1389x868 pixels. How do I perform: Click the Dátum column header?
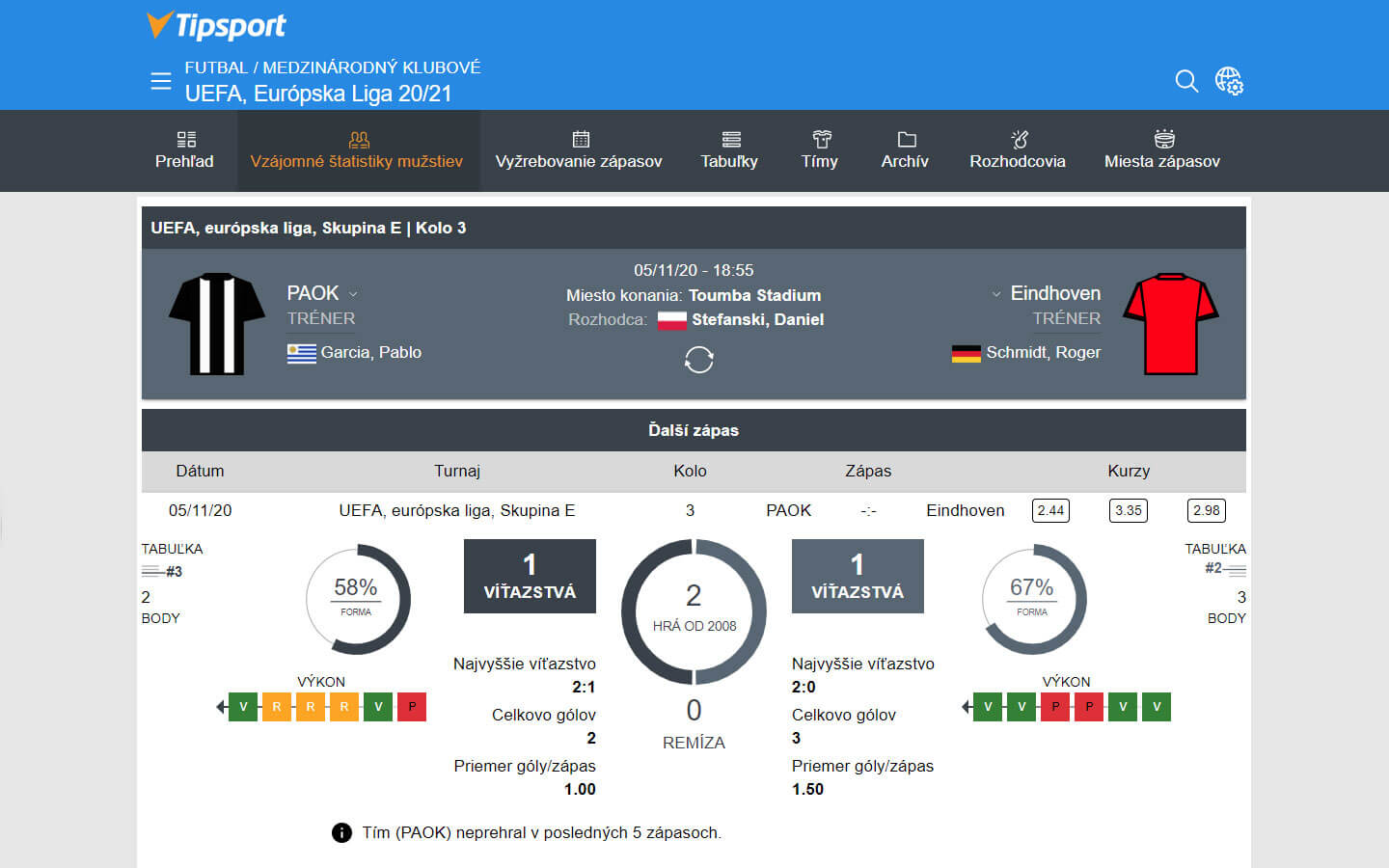[200, 472]
